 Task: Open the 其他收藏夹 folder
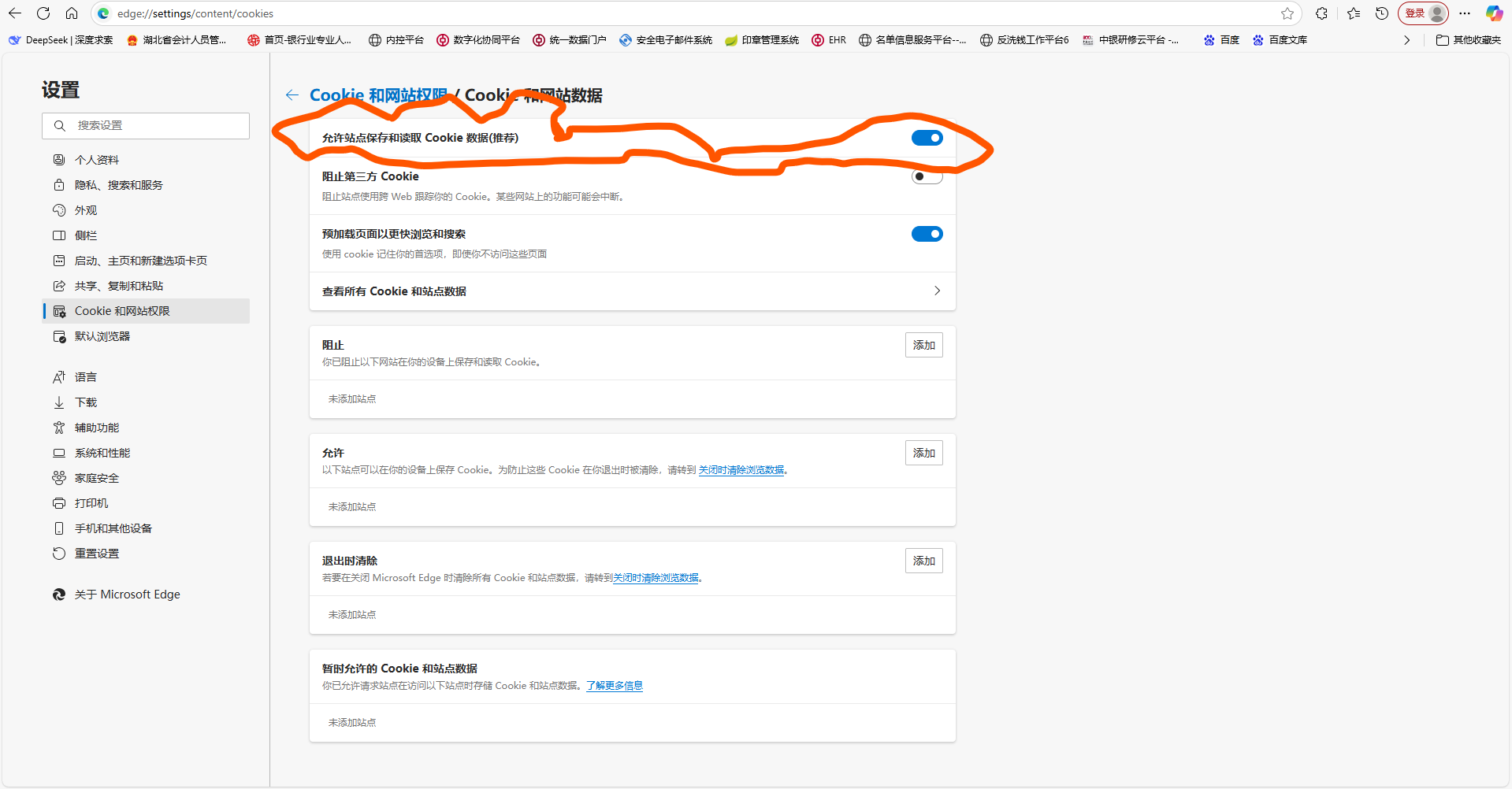1469,40
